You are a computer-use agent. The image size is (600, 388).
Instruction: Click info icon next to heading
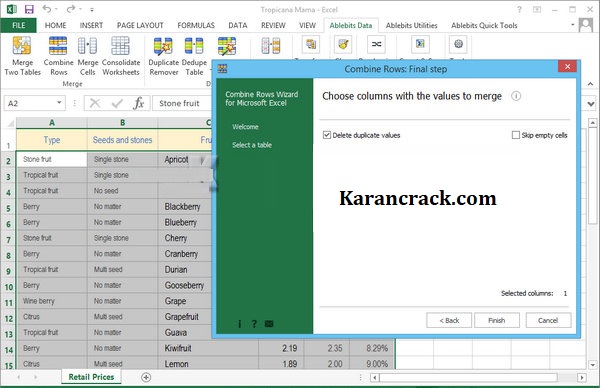tap(516, 96)
